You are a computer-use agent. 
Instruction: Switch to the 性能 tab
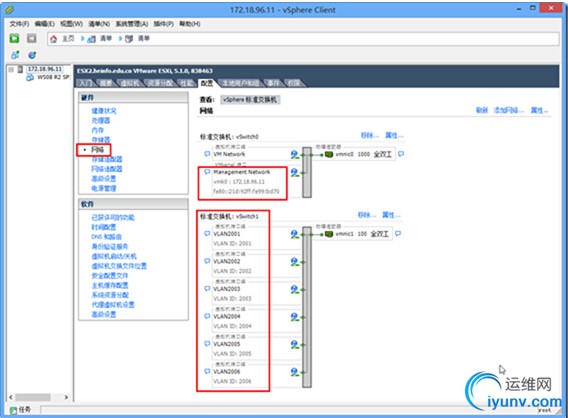(x=186, y=83)
